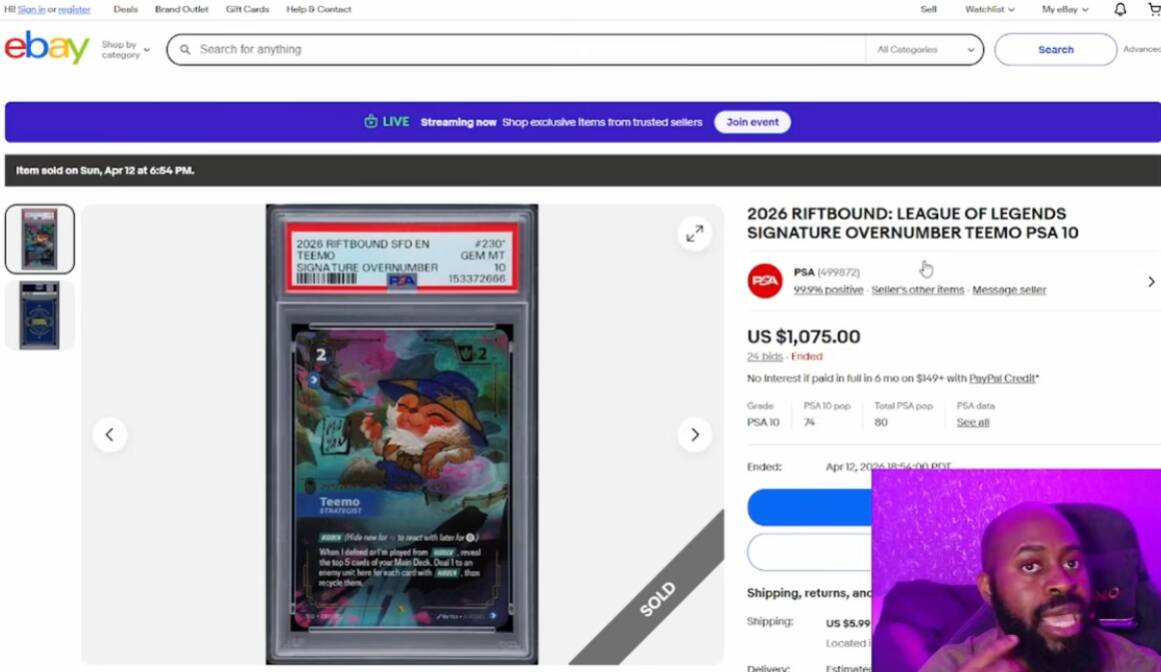Image resolution: width=1161 pixels, height=672 pixels.
Task: Expand seller details chevron arrow
Action: pos(1150,282)
